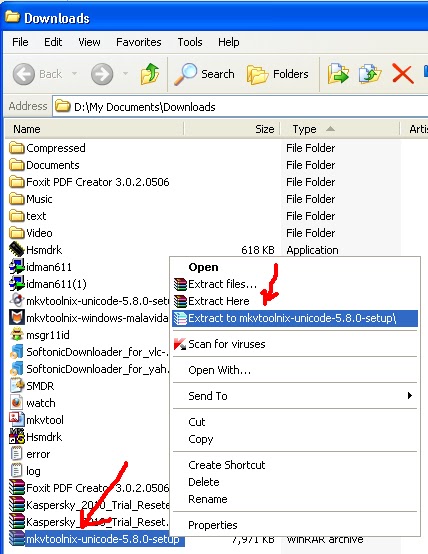The height and width of the screenshot is (554, 428).
Task: Go up one folder level
Action: [x=149, y=74]
